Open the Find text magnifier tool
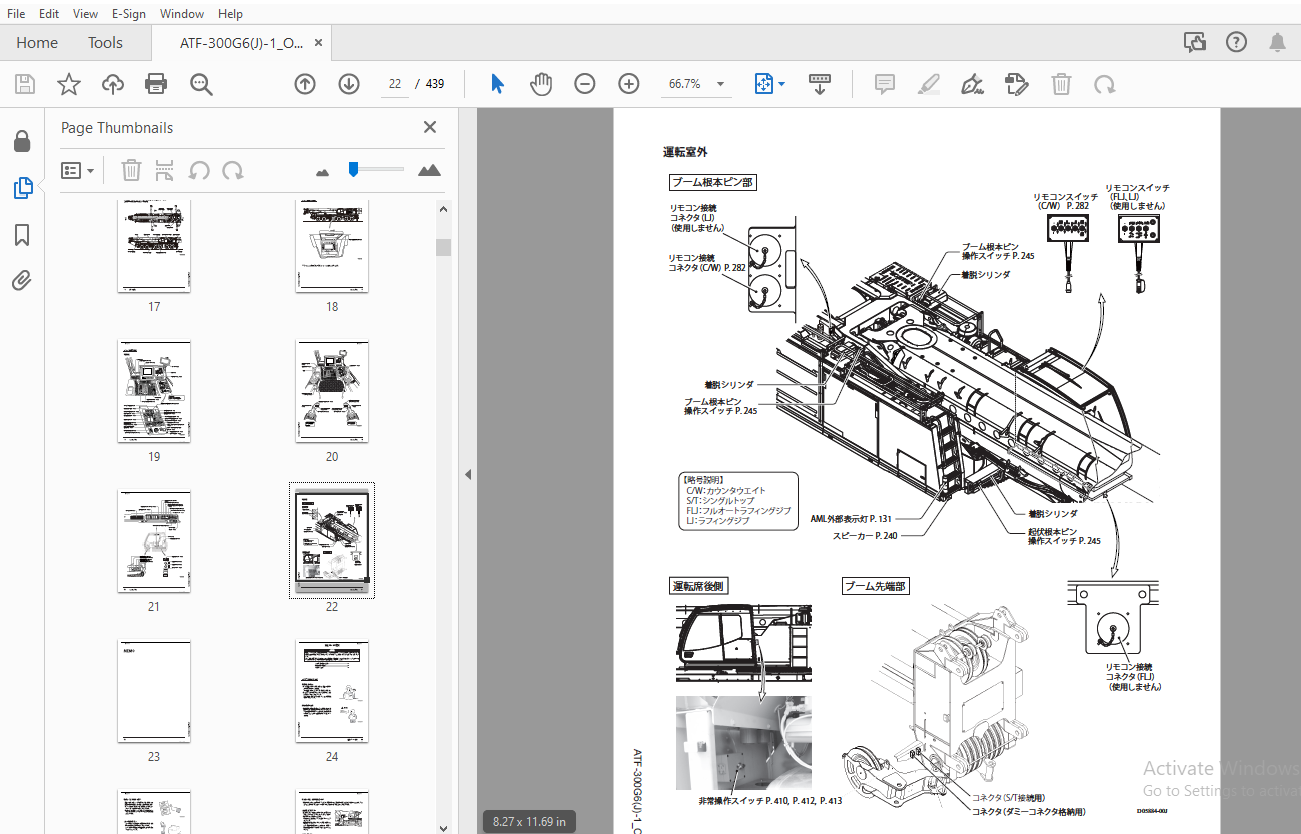1301x834 pixels. (202, 84)
